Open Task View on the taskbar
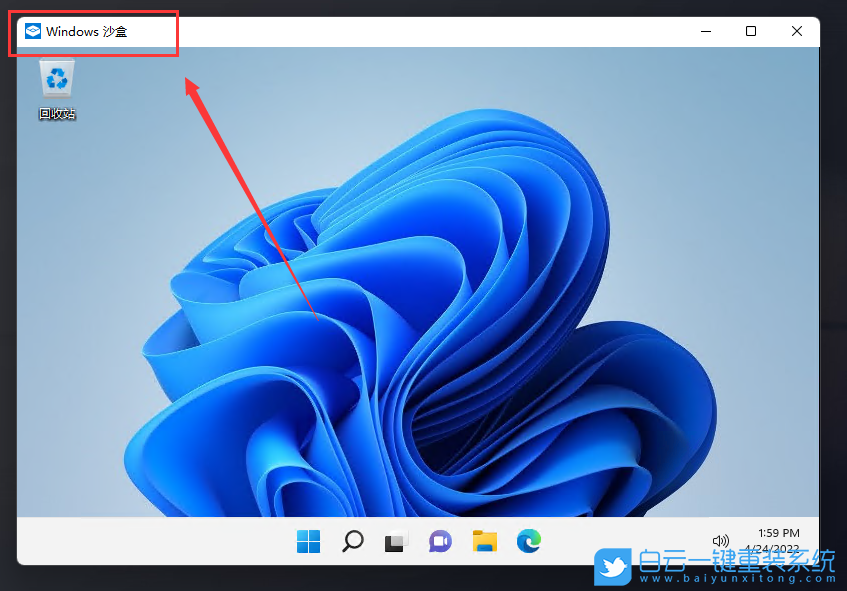 (x=395, y=540)
